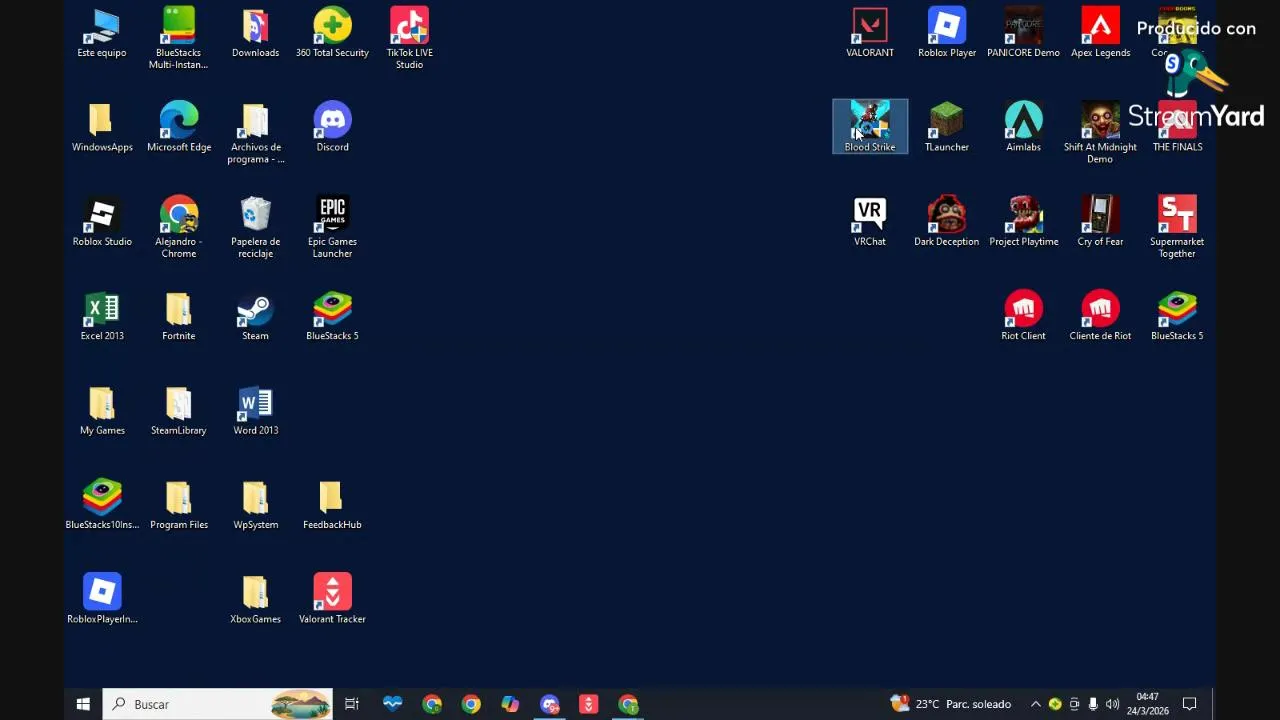Open the VRChat desktop shortcut

[870, 222]
